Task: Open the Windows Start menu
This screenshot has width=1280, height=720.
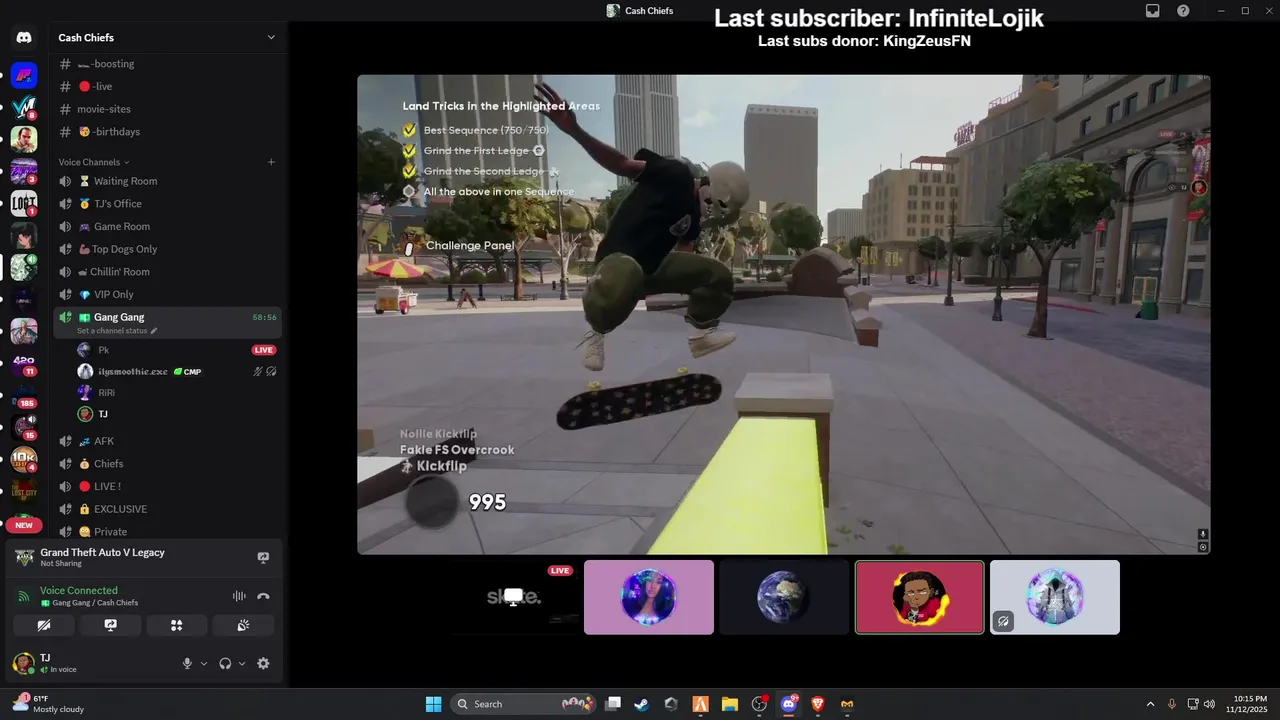Action: 433,704
